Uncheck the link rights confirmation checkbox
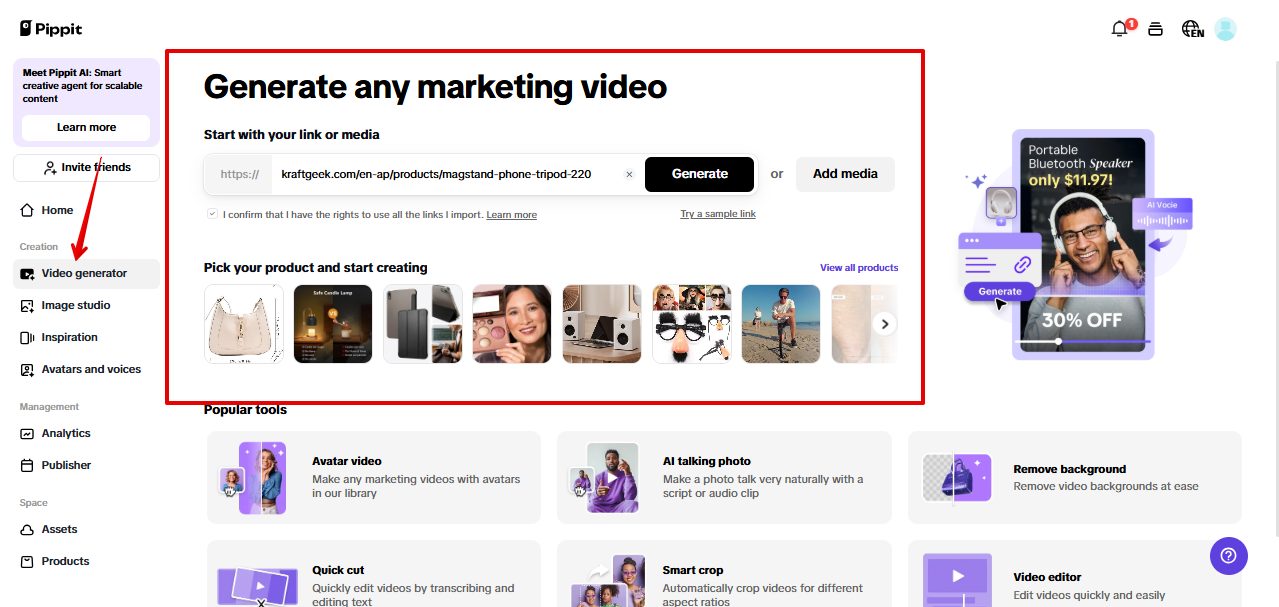The height and width of the screenshot is (607, 1279). [212, 213]
